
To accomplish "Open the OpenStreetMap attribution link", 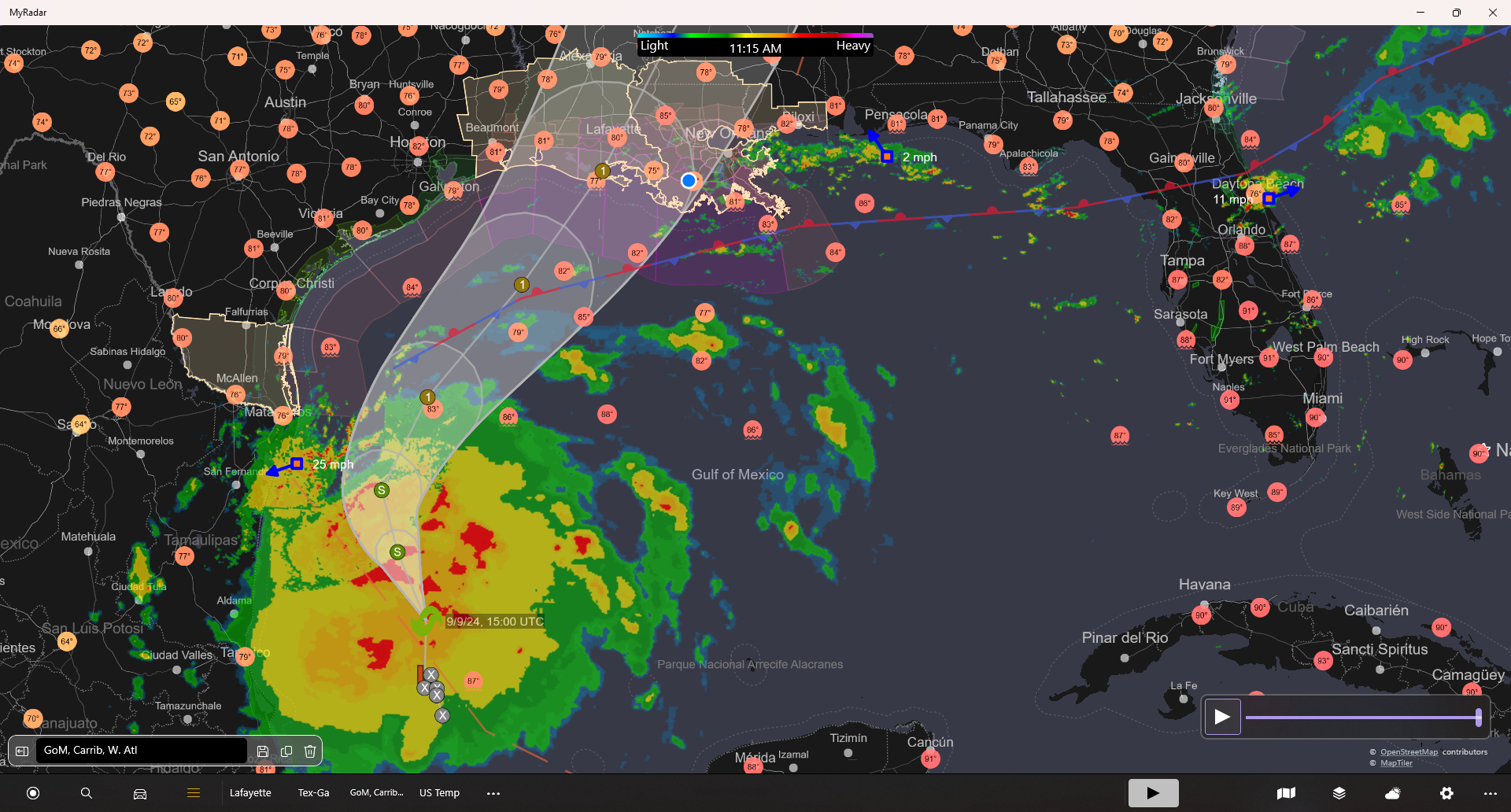I will [x=1409, y=752].
